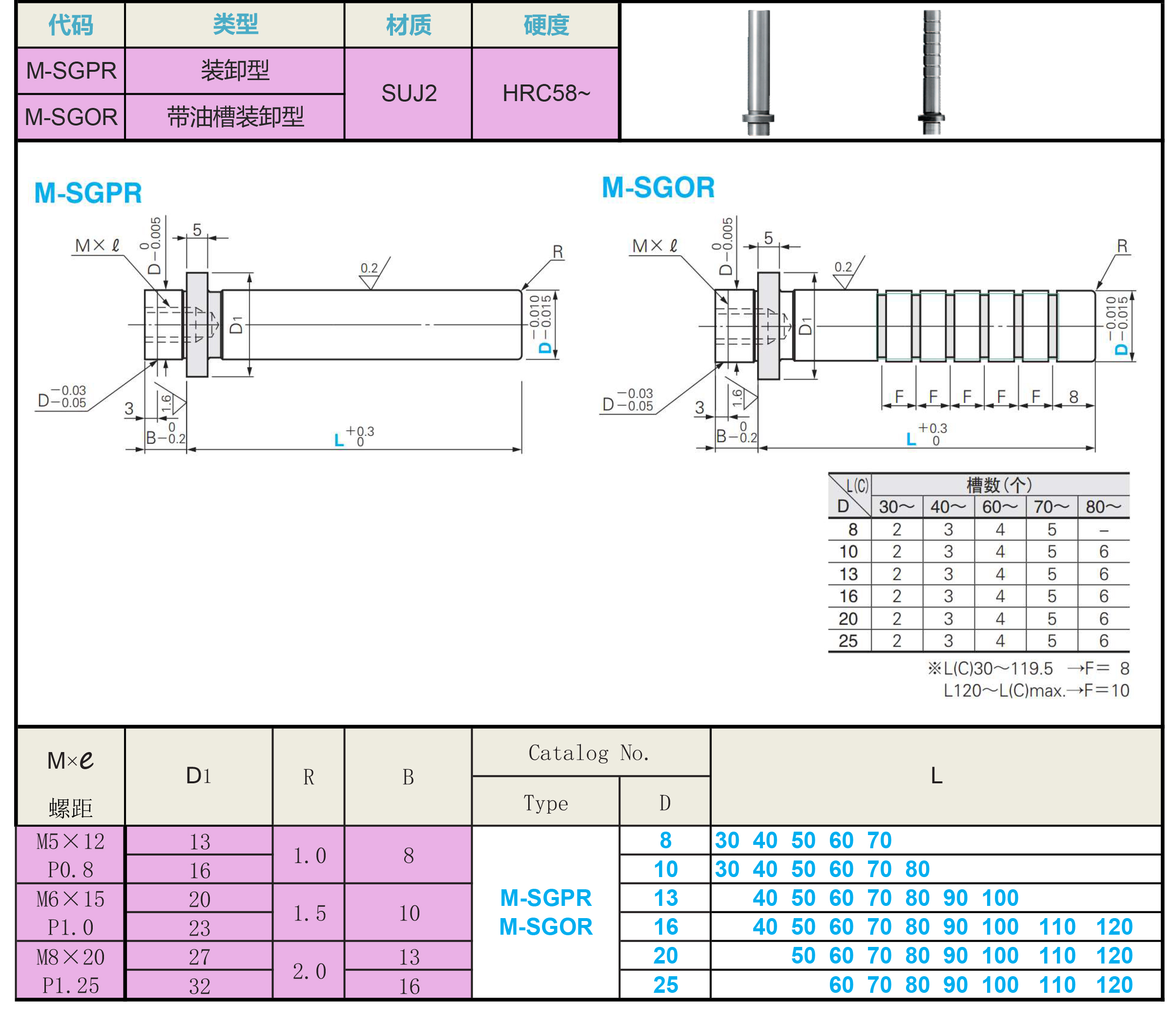
Task: Click the M-SGOR drawing title
Action: (658, 188)
